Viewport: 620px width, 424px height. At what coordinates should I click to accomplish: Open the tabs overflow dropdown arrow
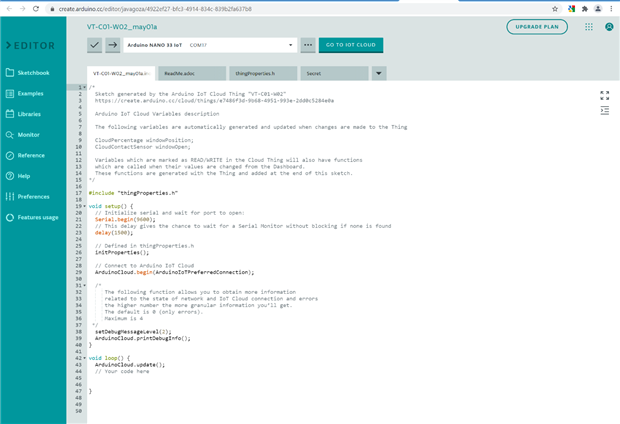379,73
